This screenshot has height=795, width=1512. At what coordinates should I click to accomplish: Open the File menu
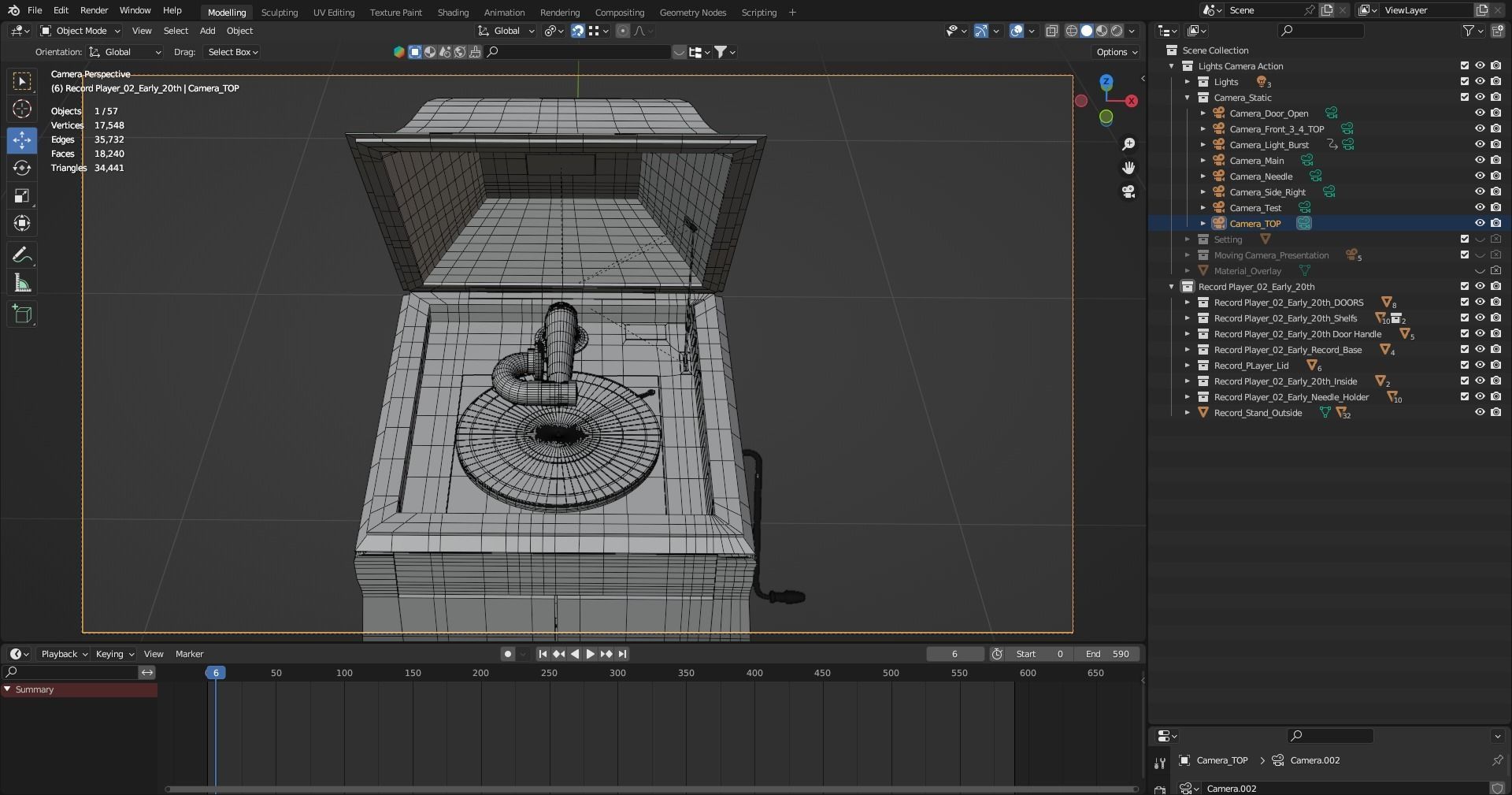(x=35, y=10)
